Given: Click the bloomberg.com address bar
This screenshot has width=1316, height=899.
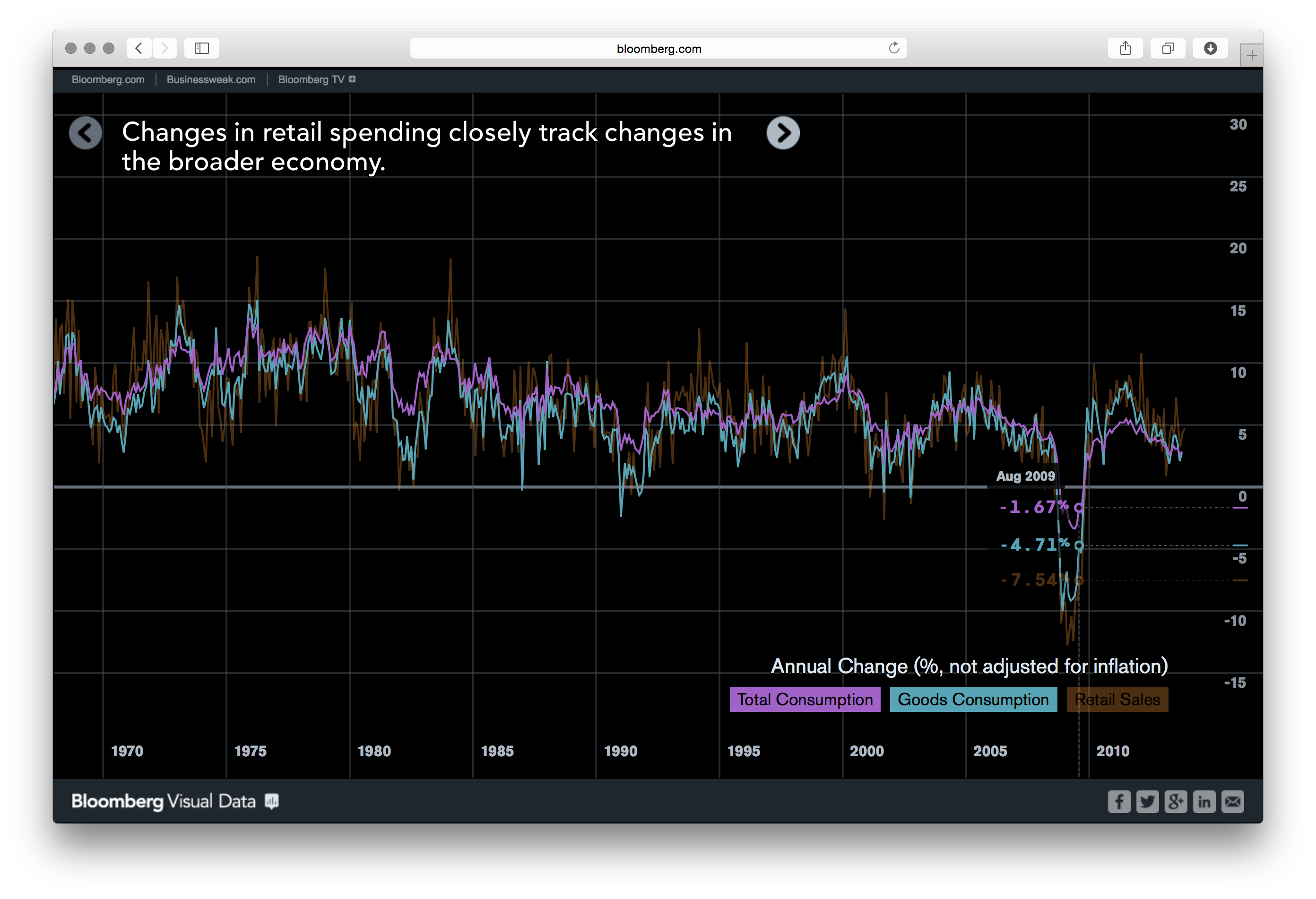Looking at the screenshot, I should 658,48.
